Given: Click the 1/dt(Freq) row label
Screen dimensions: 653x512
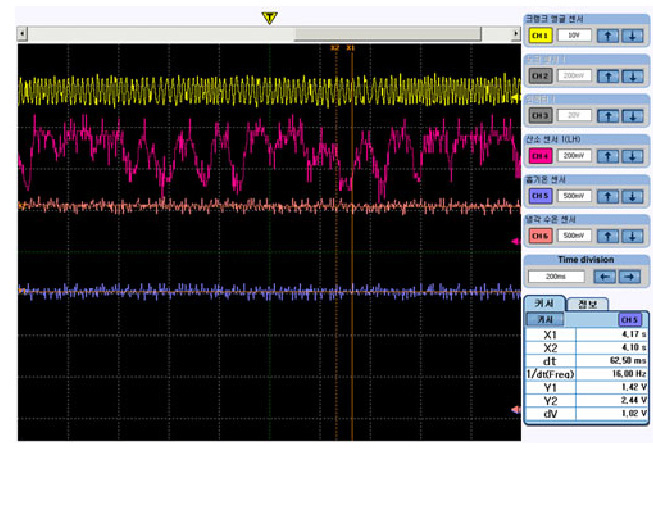Looking at the screenshot, I should [x=550, y=374].
